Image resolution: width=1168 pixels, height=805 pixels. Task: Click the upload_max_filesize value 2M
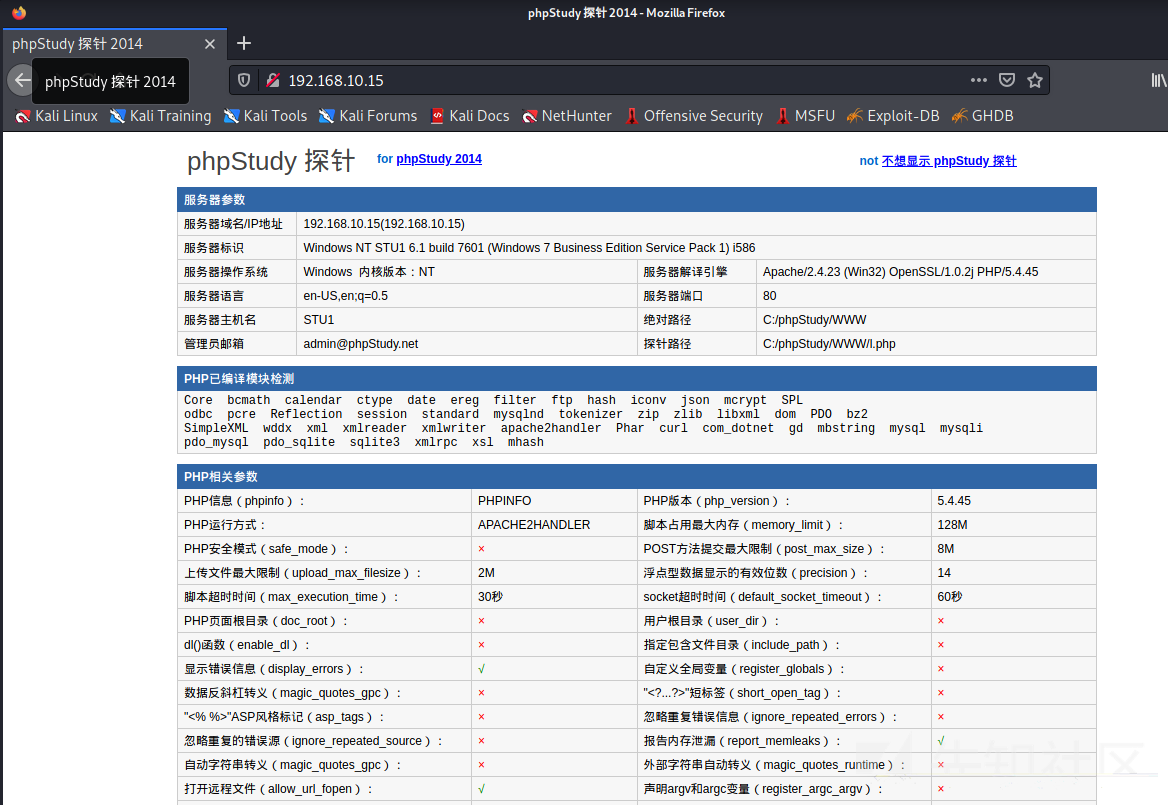tap(486, 573)
